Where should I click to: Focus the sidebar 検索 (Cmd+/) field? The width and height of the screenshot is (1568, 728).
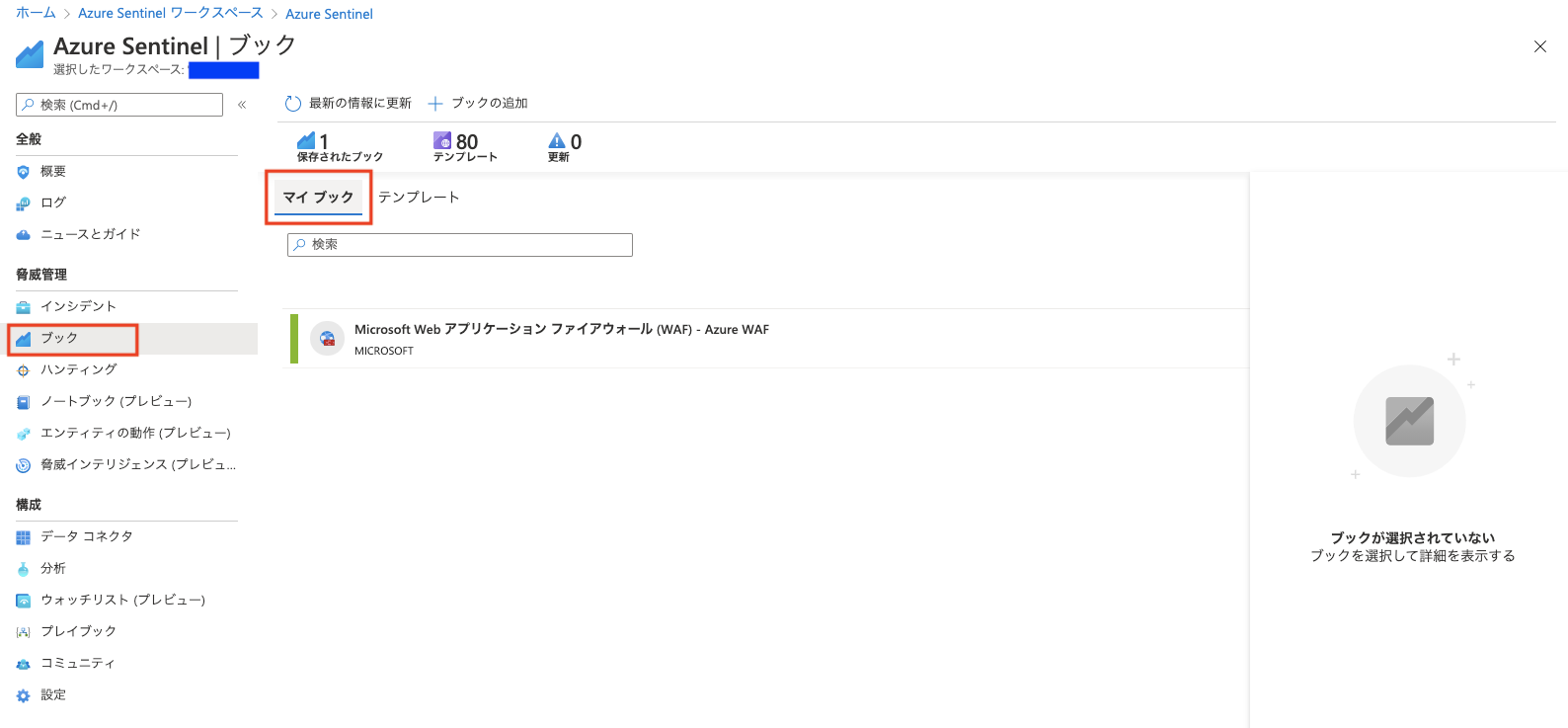pyautogui.click(x=119, y=105)
